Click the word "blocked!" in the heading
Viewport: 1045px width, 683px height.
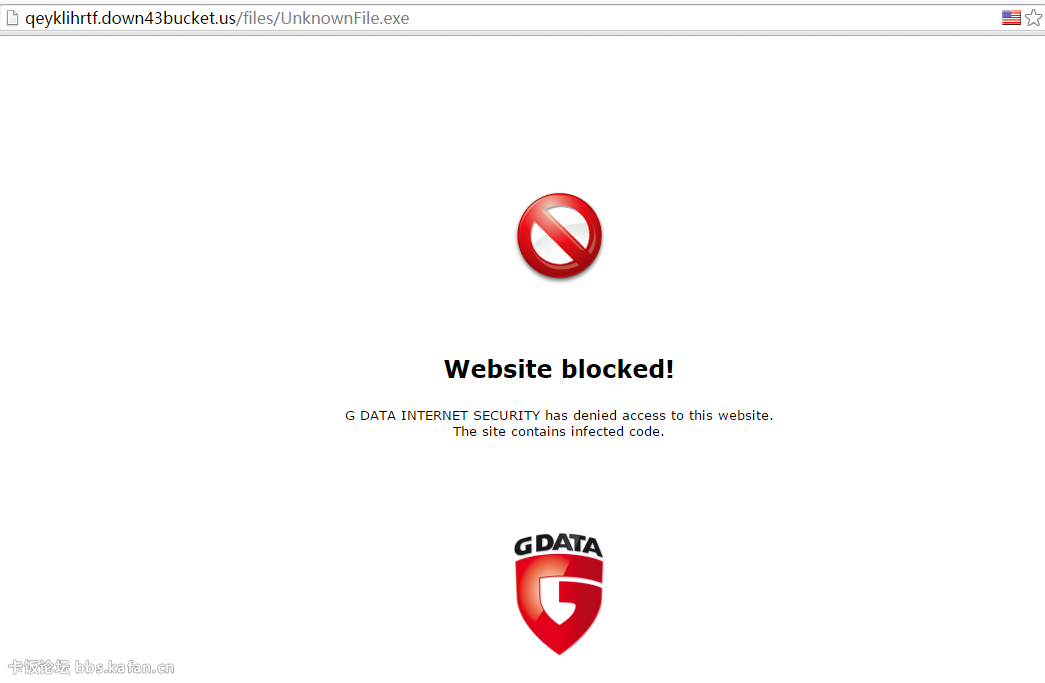coord(617,369)
